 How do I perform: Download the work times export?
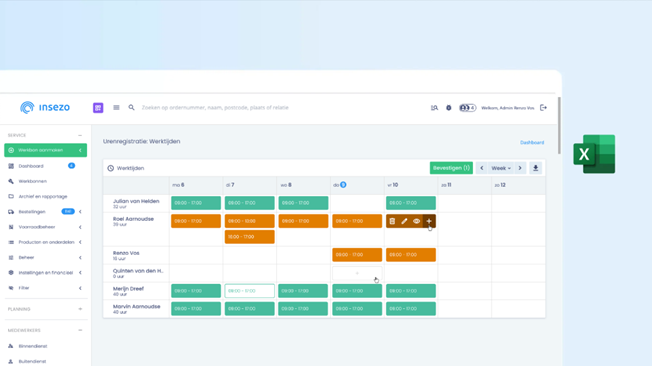[536, 168]
